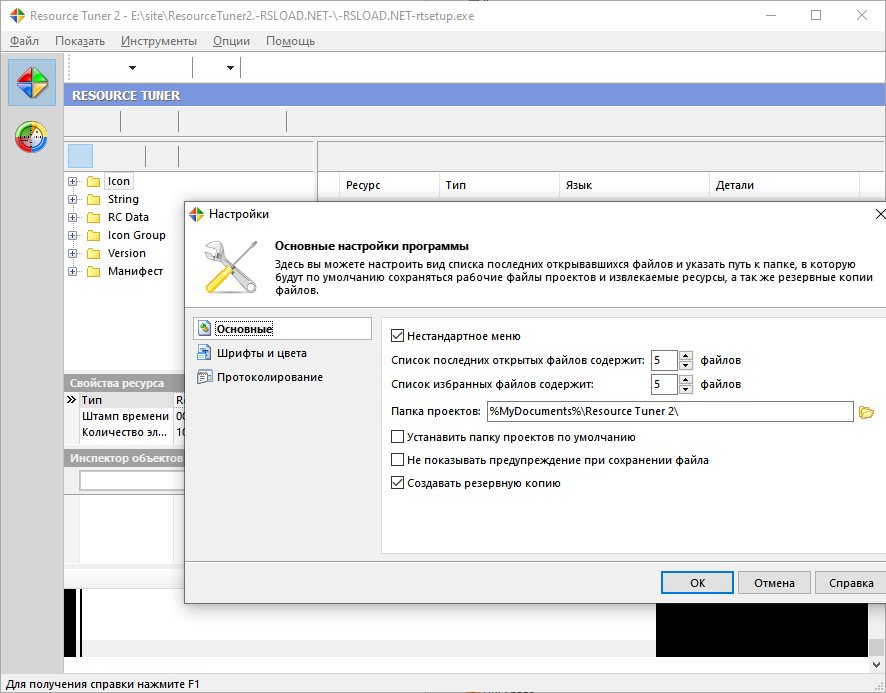This screenshot has width=886, height=693.
Task: Disable Нестандартное меню checkbox
Action: [398, 337]
